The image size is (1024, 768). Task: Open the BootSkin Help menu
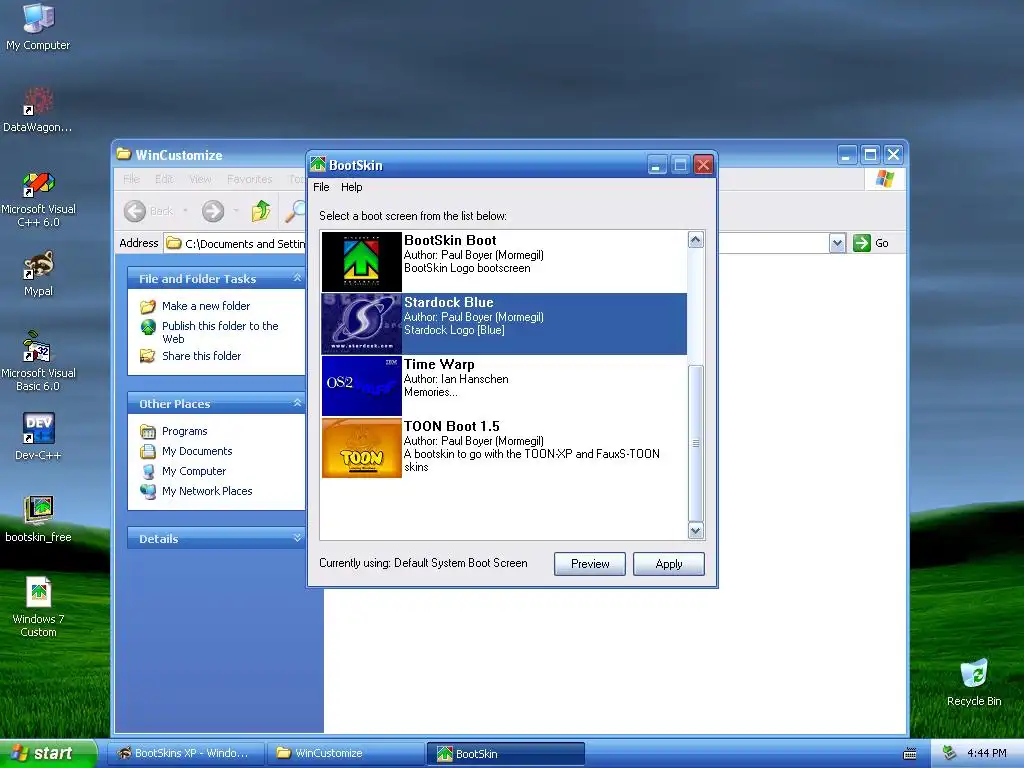[x=351, y=187]
